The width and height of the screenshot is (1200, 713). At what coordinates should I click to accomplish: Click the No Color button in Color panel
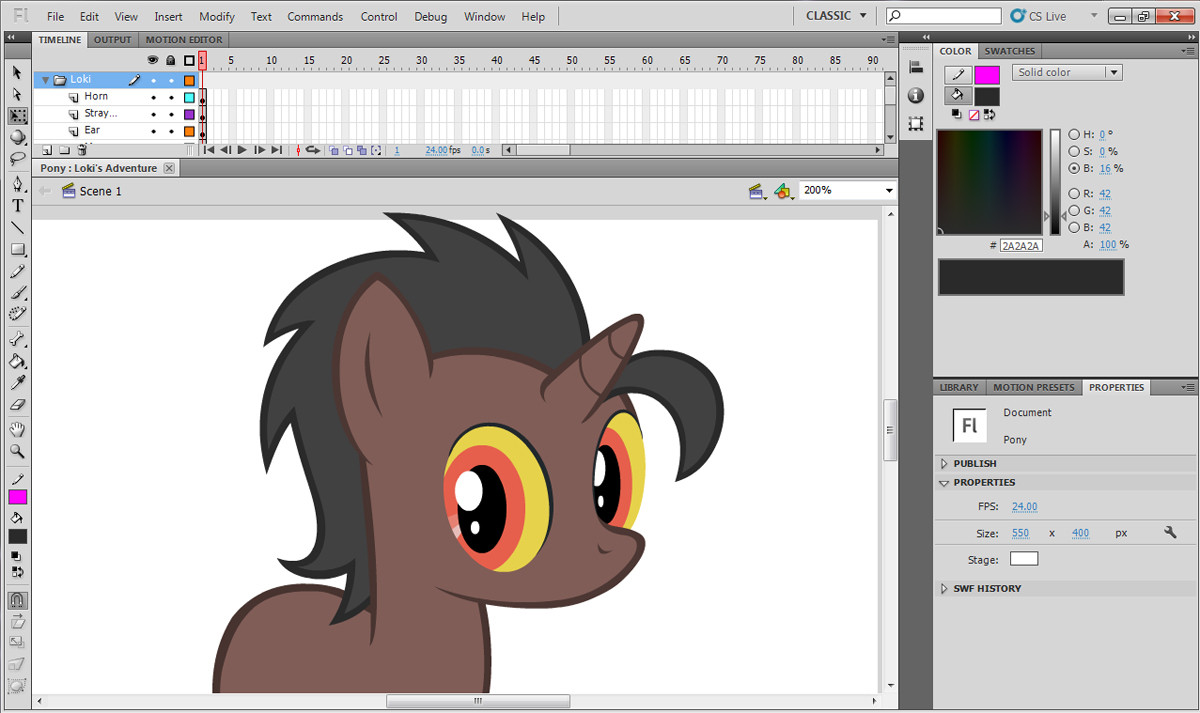coord(973,114)
